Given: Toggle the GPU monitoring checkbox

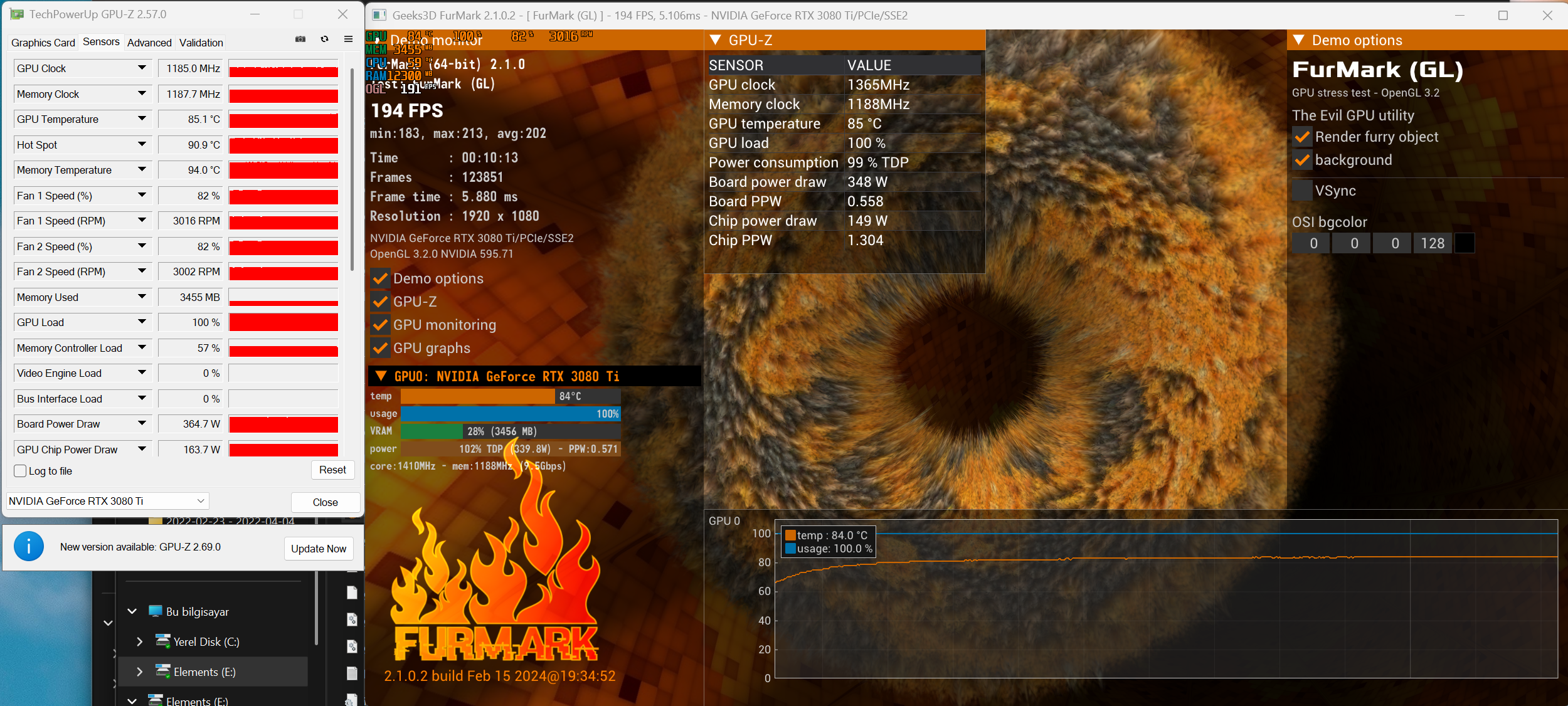Looking at the screenshot, I should [380, 325].
